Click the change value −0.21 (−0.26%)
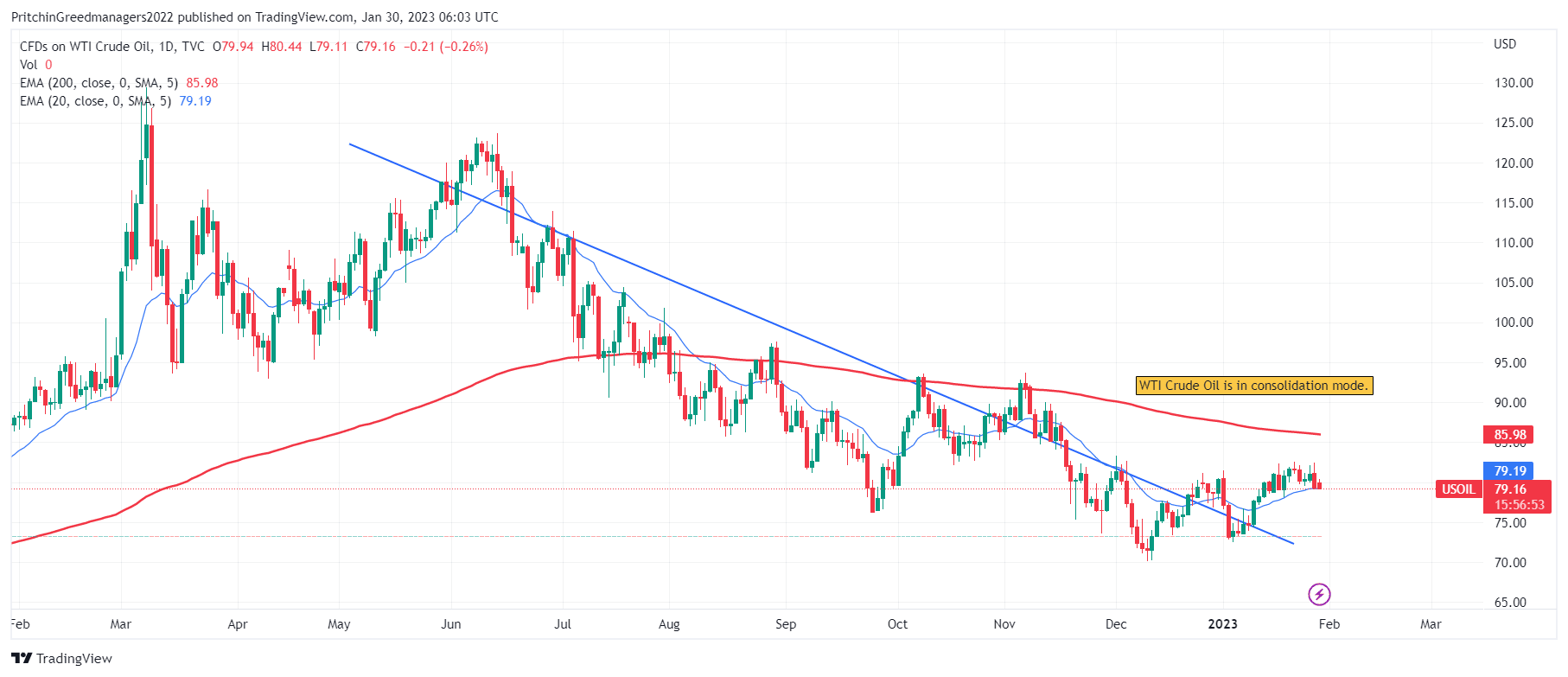 [446, 47]
